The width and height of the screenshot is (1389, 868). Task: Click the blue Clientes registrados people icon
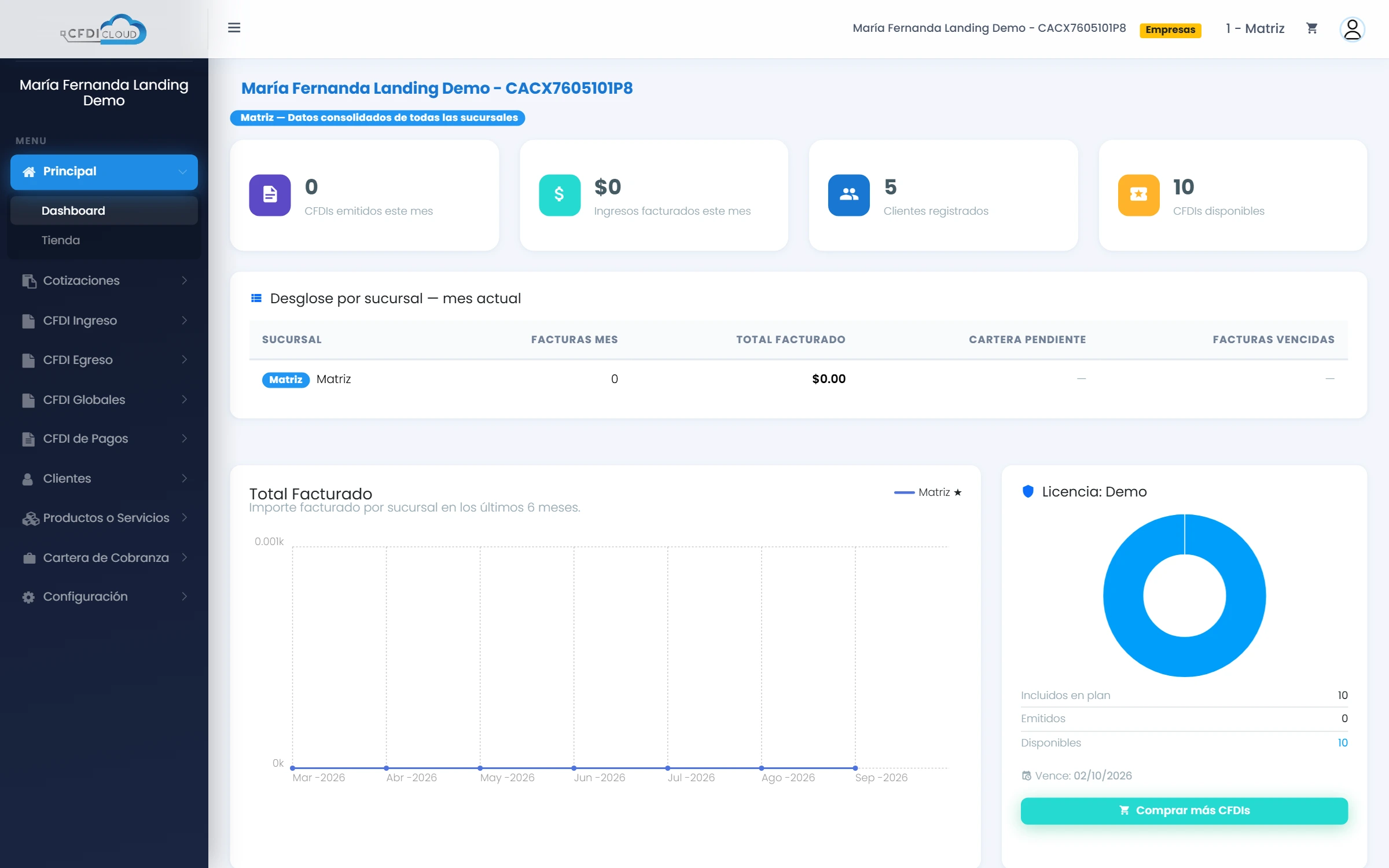(x=848, y=195)
